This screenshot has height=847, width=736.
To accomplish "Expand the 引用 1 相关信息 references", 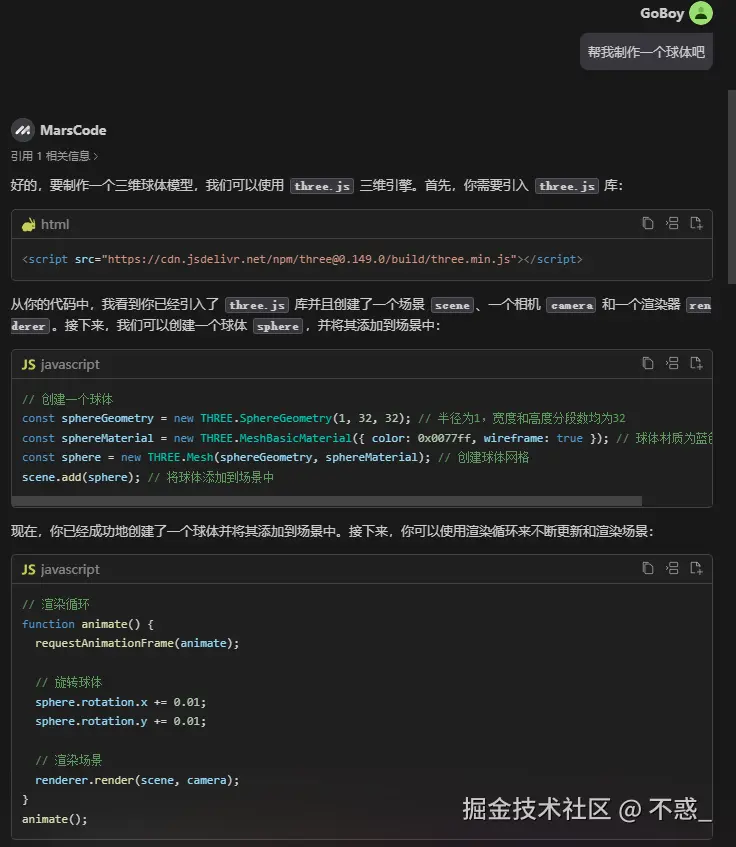I will pos(54,156).
